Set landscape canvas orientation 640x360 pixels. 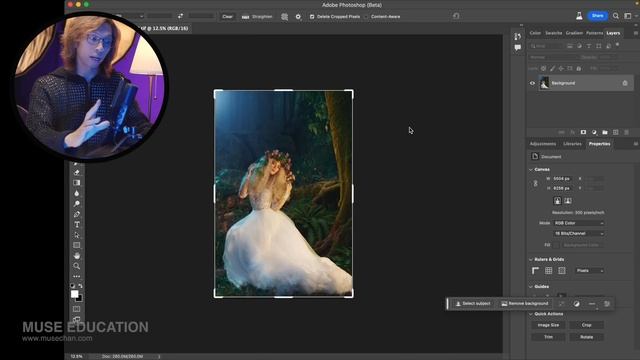(568, 201)
